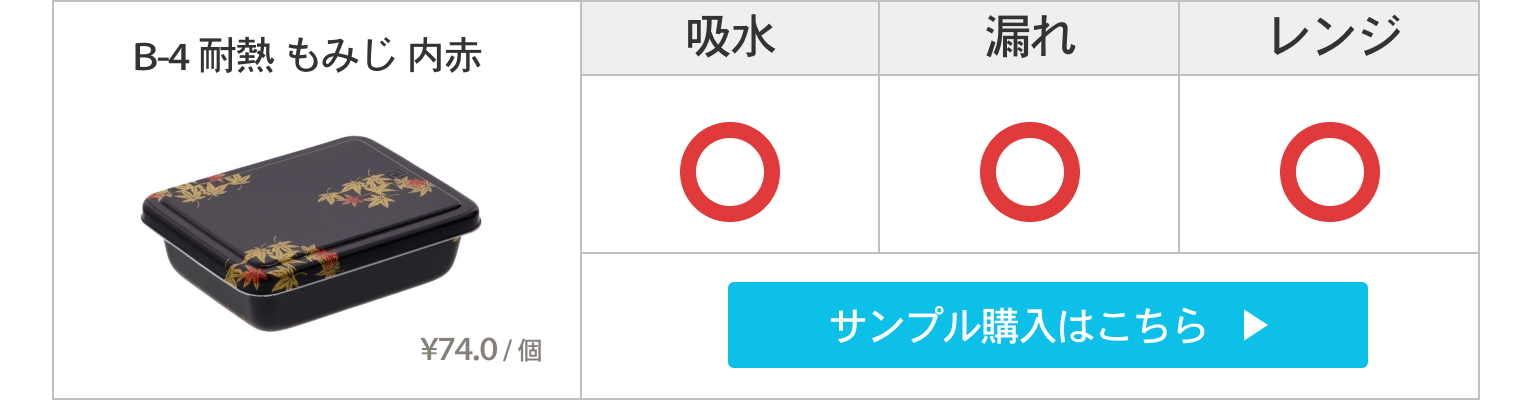
Task: Click the white arrow on the sample button
Action: coord(1255,326)
